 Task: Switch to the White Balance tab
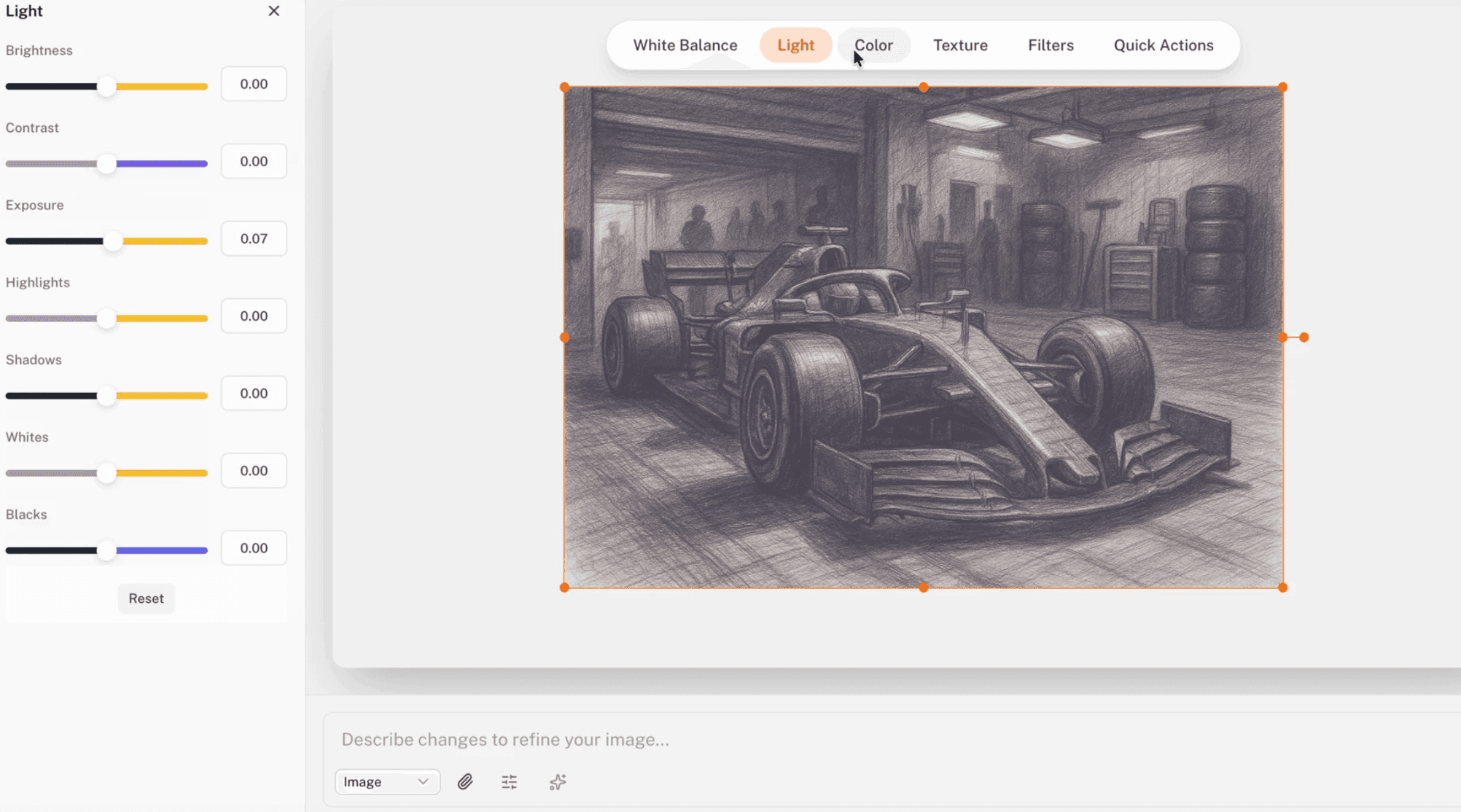coord(685,44)
